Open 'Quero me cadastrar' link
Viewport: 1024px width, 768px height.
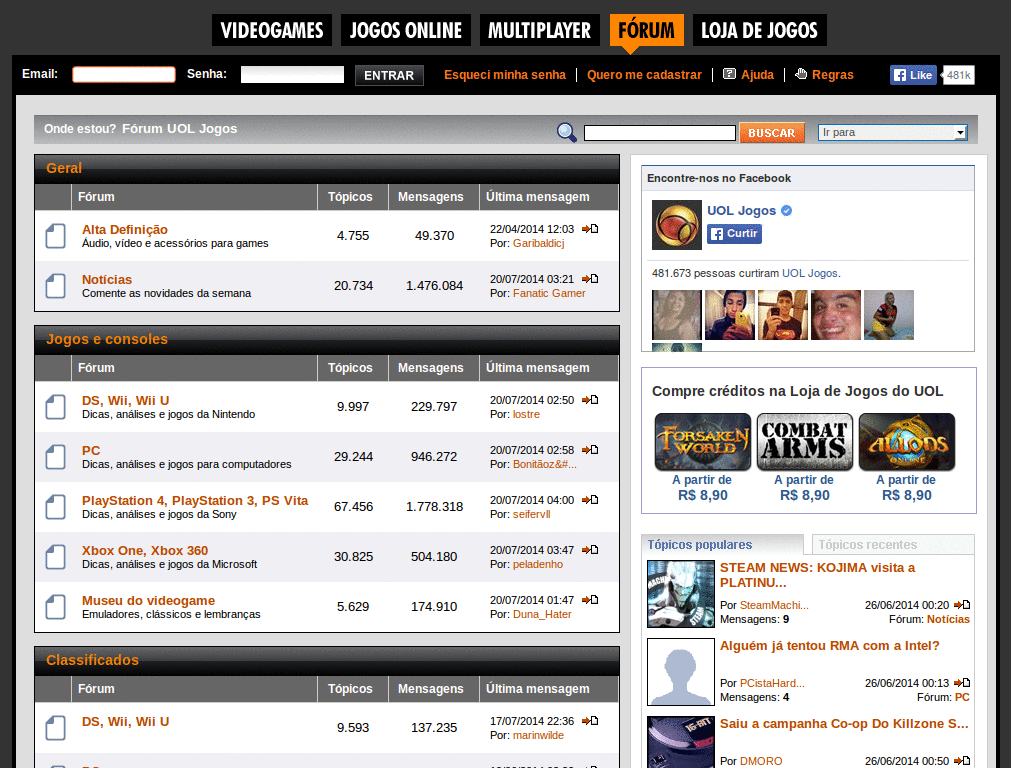click(644, 74)
